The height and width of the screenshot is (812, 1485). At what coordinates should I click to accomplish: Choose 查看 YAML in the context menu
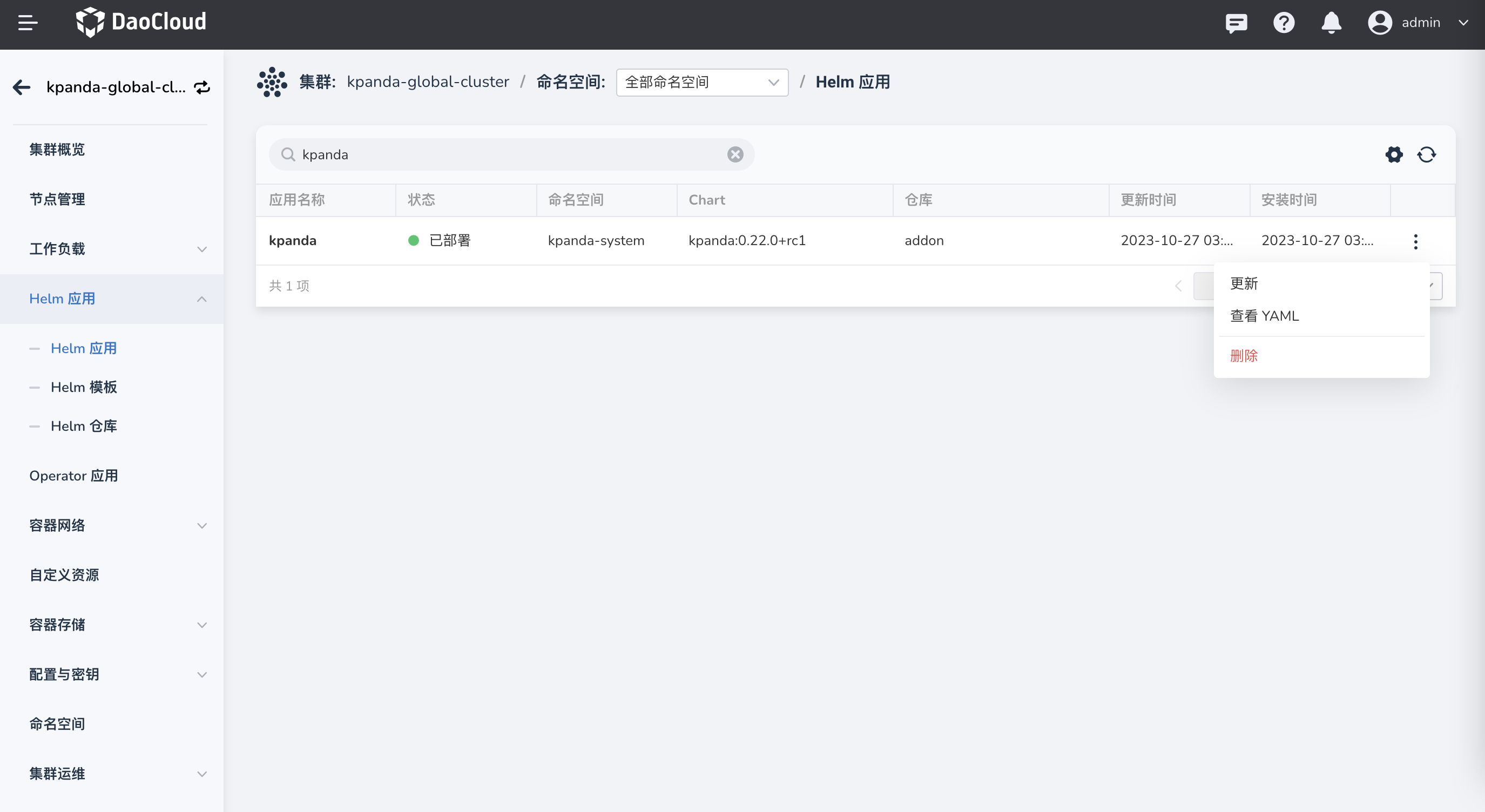coord(1264,316)
